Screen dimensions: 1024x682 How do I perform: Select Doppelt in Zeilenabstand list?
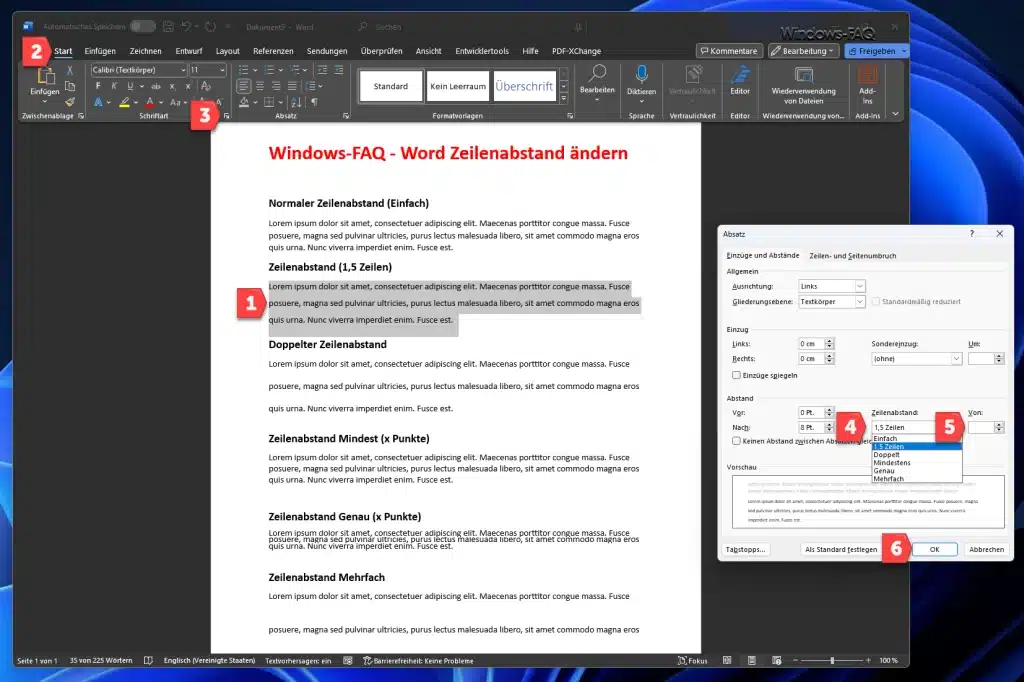pyautogui.click(x=917, y=455)
